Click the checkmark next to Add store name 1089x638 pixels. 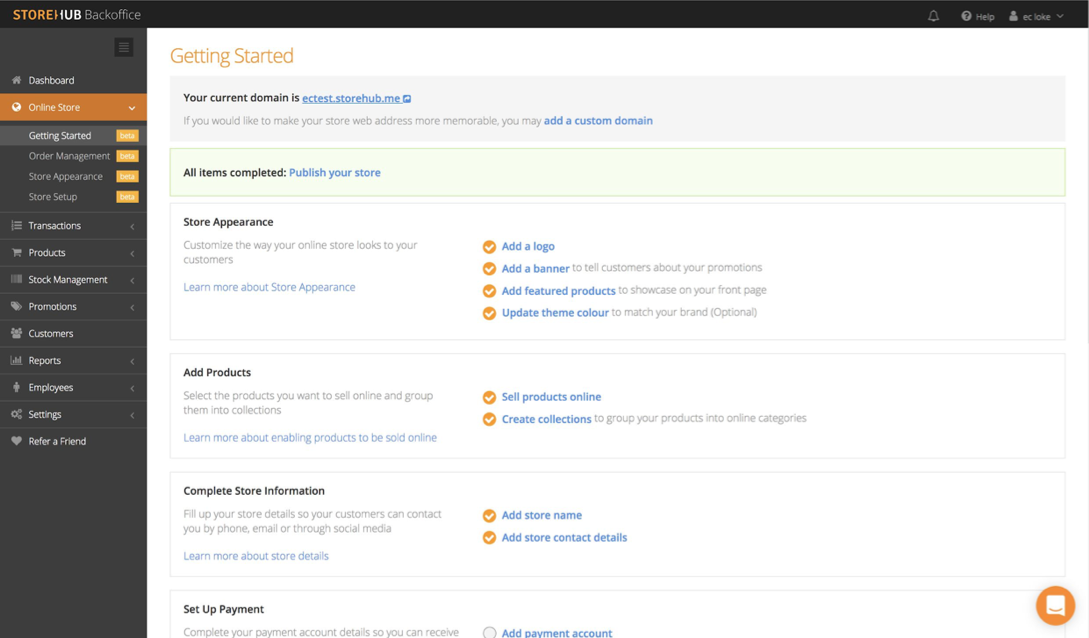[x=489, y=516]
